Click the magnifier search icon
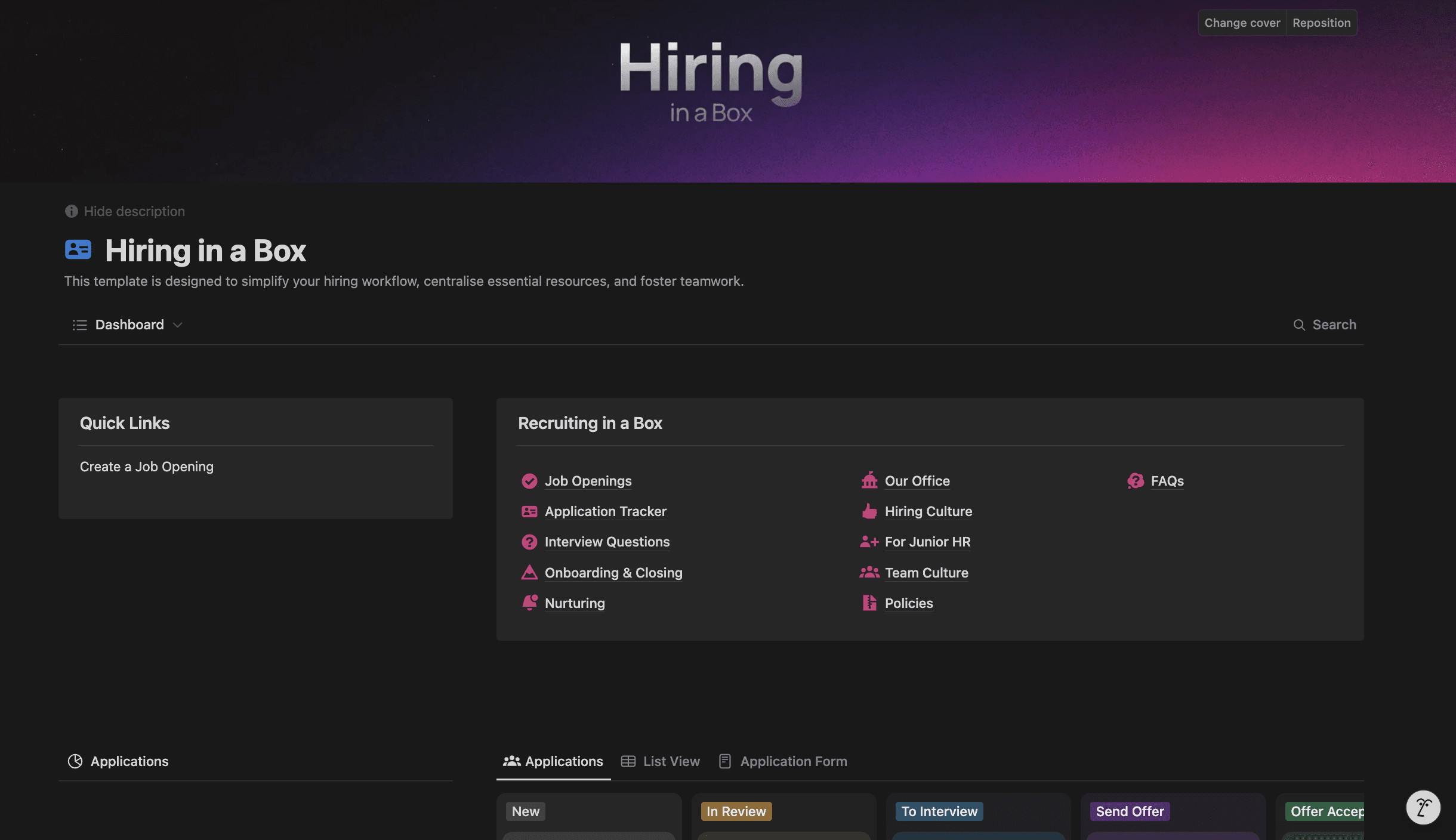The width and height of the screenshot is (1456, 840). coord(1299,325)
